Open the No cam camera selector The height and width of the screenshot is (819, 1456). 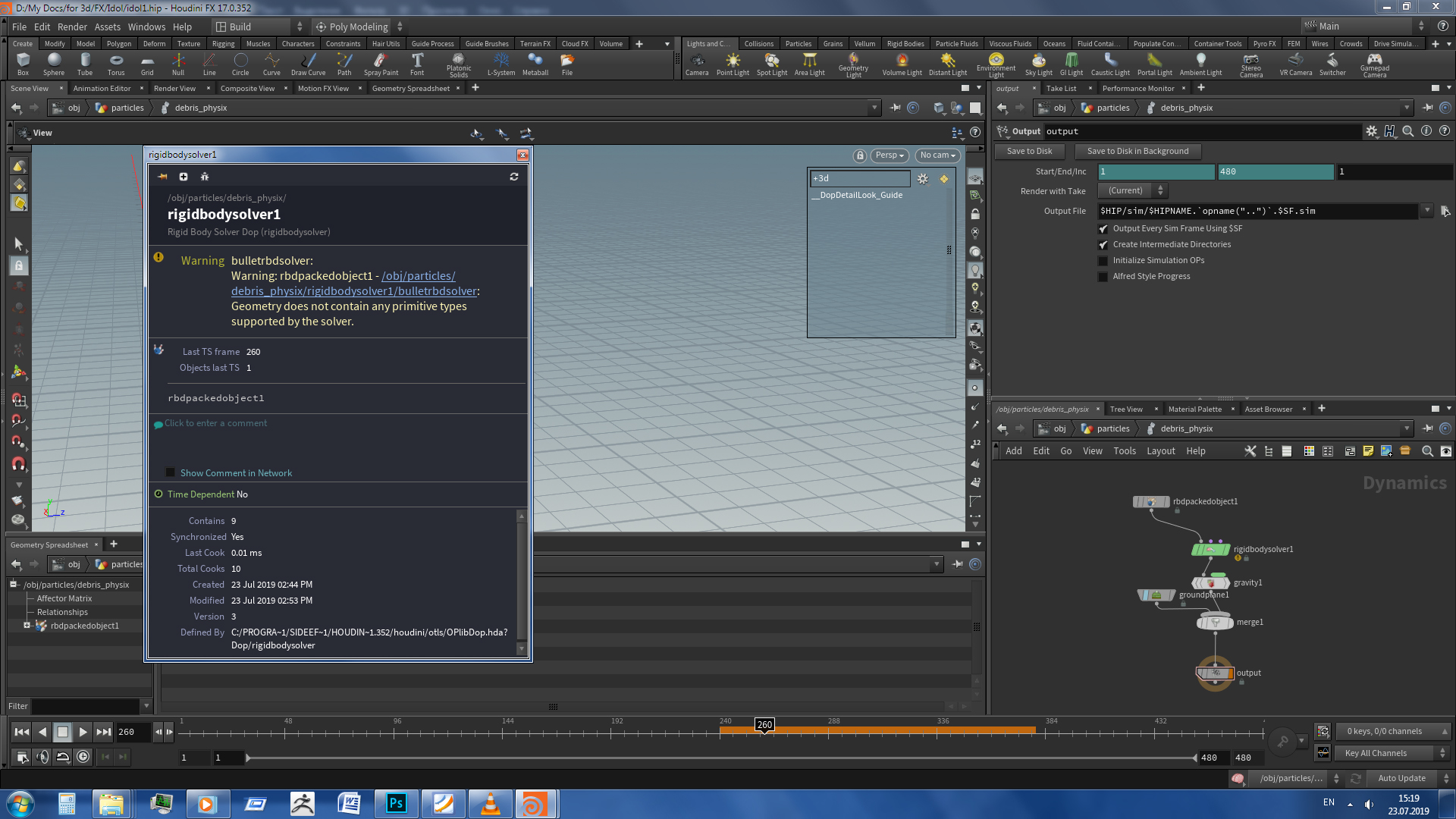pos(937,155)
